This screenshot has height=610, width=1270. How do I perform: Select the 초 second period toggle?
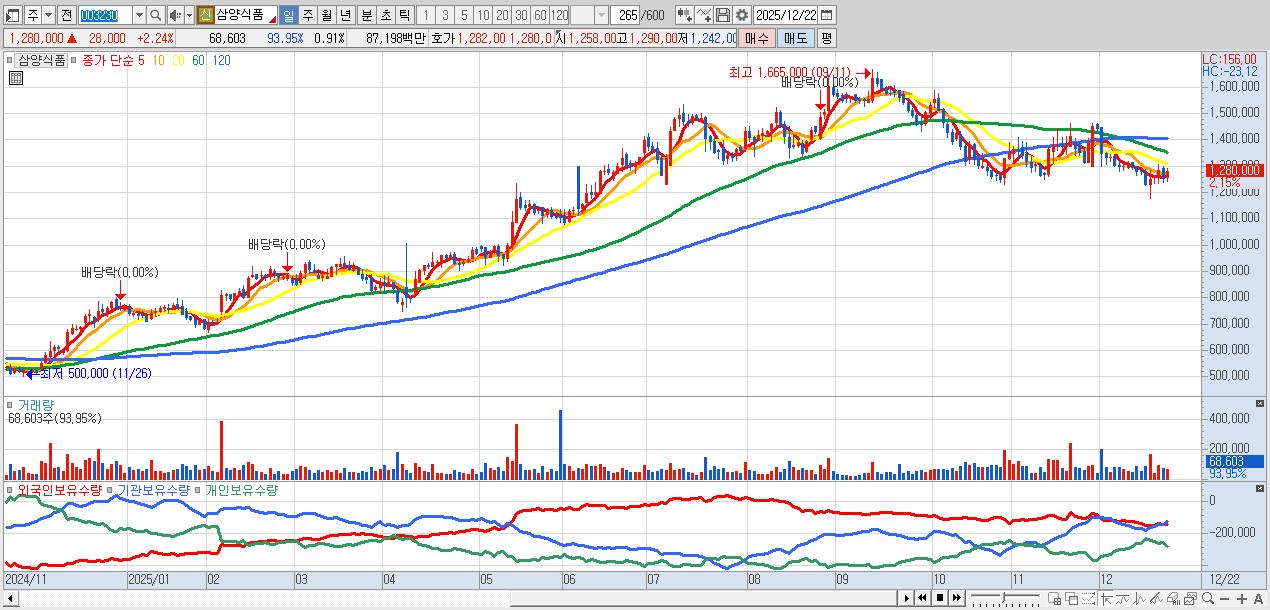pyautogui.click(x=385, y=15)
